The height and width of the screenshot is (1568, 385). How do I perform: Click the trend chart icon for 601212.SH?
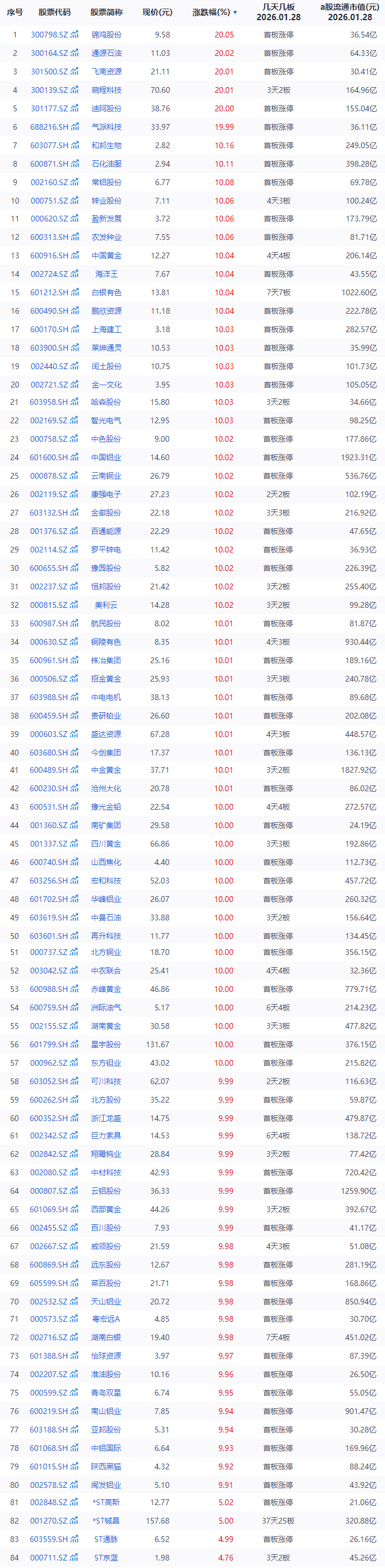pos(74,293)
